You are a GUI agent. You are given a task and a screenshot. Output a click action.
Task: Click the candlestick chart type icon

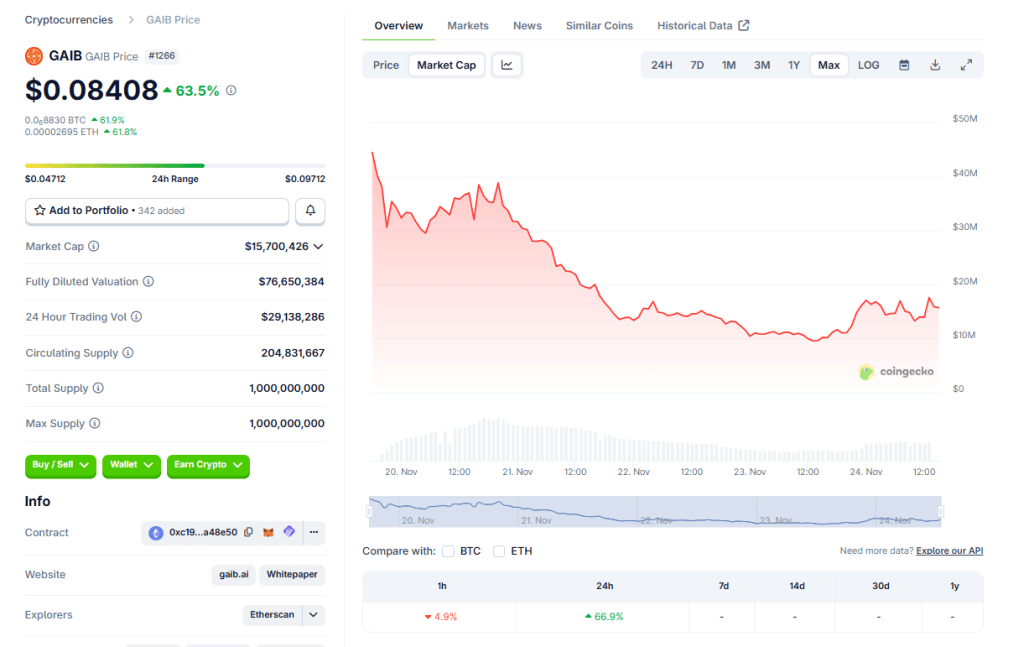(507, 65)
